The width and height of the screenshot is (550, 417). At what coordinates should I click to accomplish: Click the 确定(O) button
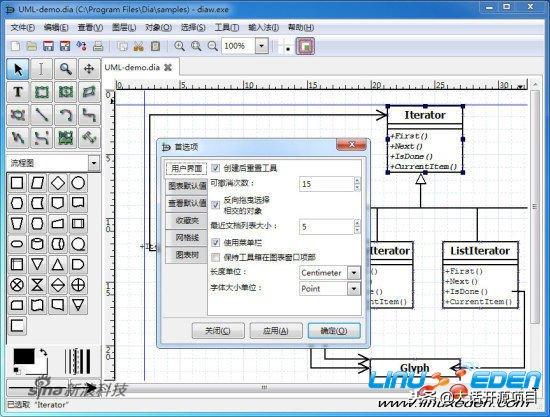[334, 331]
